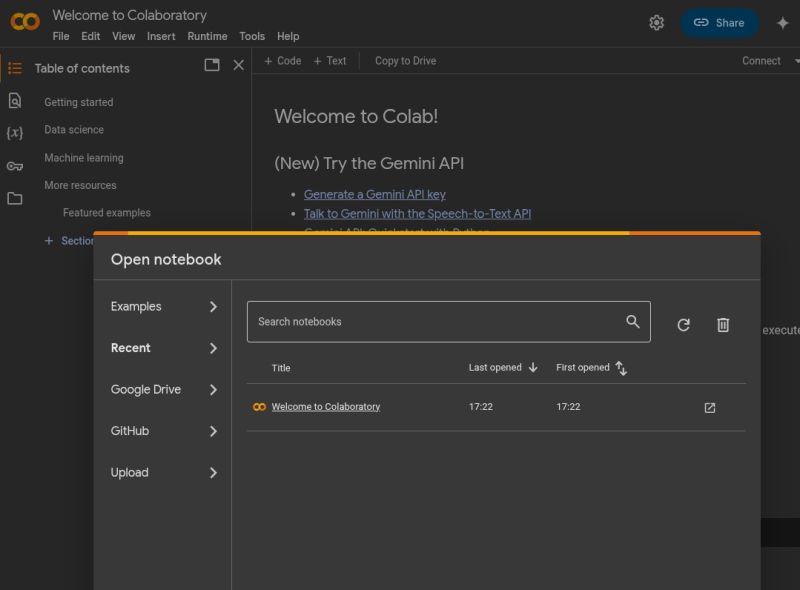
Task: Open Welcome to Colaboratory in a new tab
Action: click(710, 407)
